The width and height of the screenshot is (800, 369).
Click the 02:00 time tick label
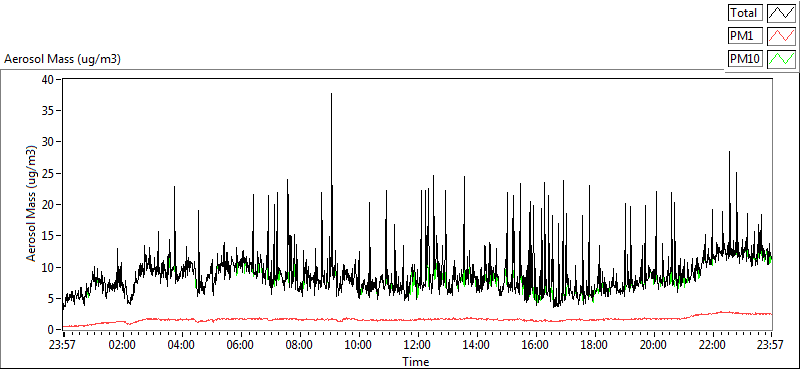coord(122,344)
